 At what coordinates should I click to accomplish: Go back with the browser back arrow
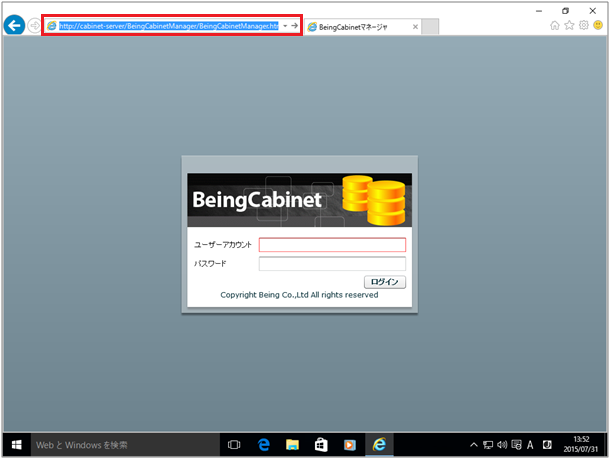coord(14,26)
